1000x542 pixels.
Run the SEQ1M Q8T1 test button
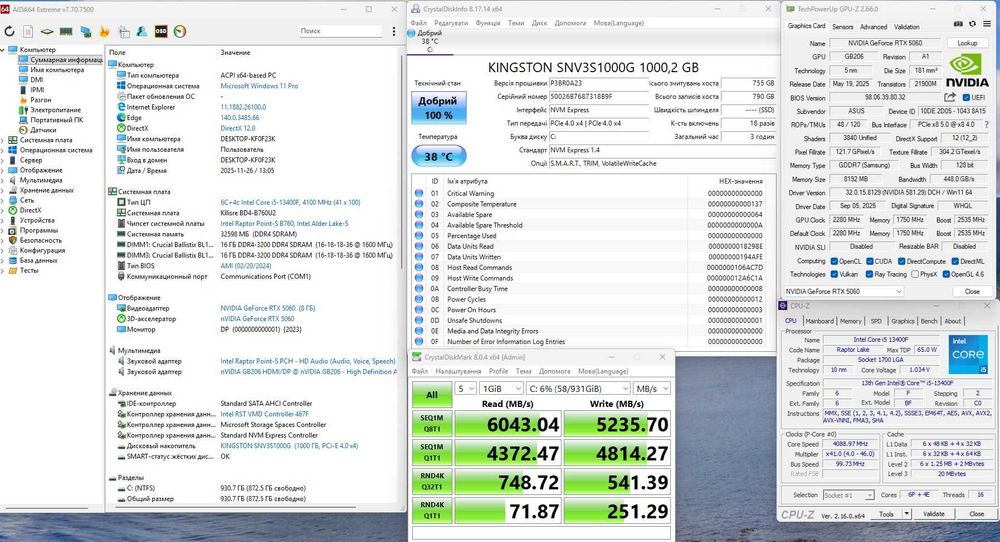[432, 423]
